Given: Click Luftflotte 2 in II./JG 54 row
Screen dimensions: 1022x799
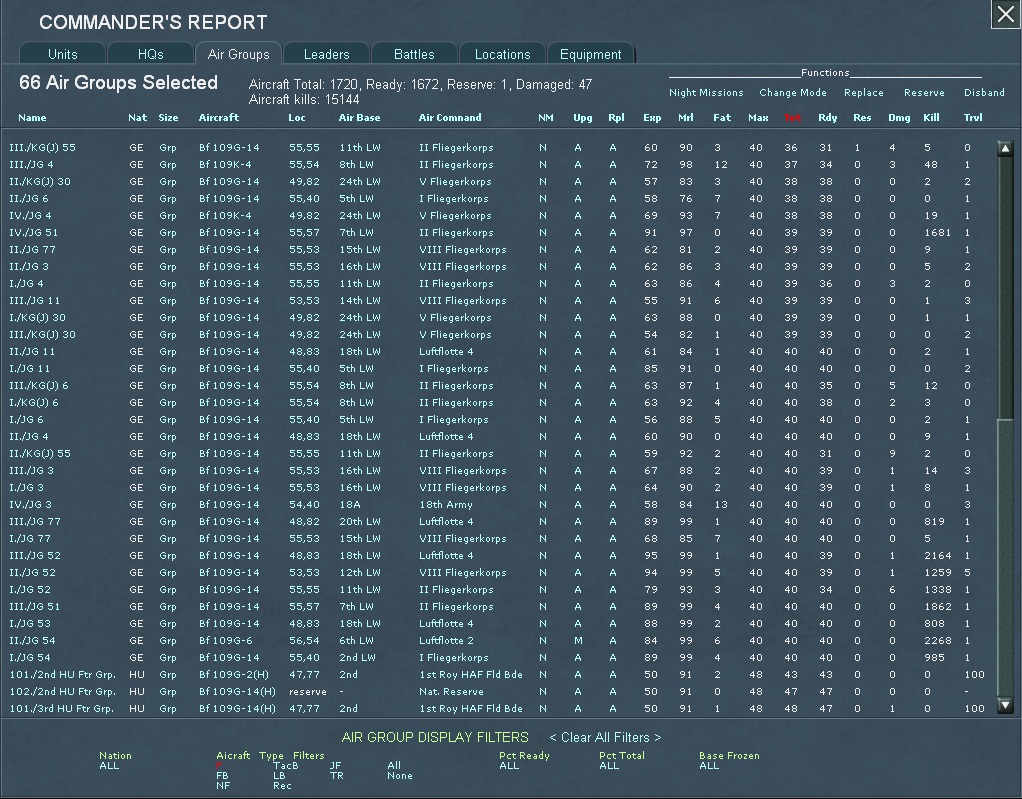Looking at the screenshot, I should pos(446,640).
